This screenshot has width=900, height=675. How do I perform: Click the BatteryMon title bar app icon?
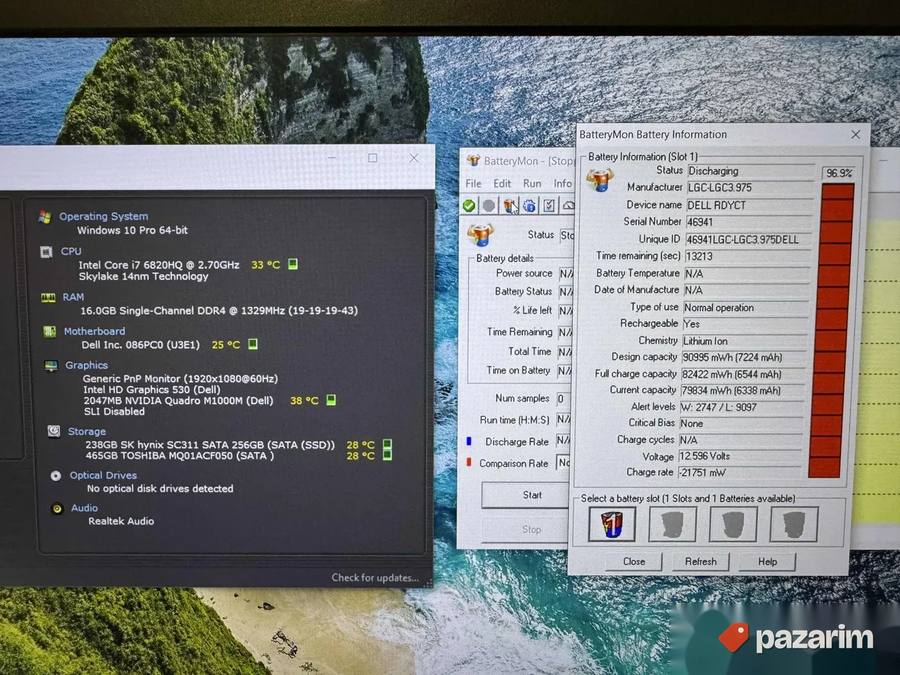473,161
